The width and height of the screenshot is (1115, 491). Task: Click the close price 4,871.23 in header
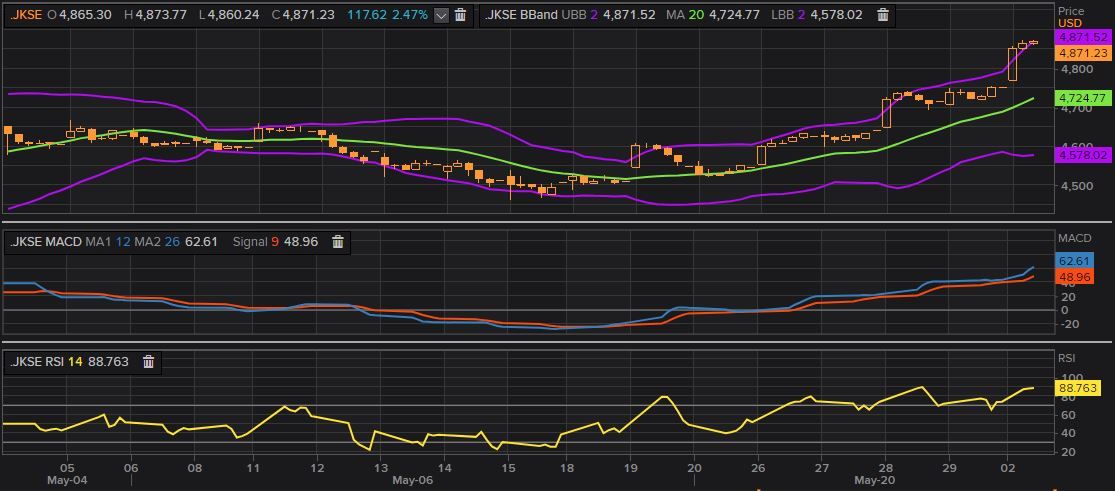309,14
